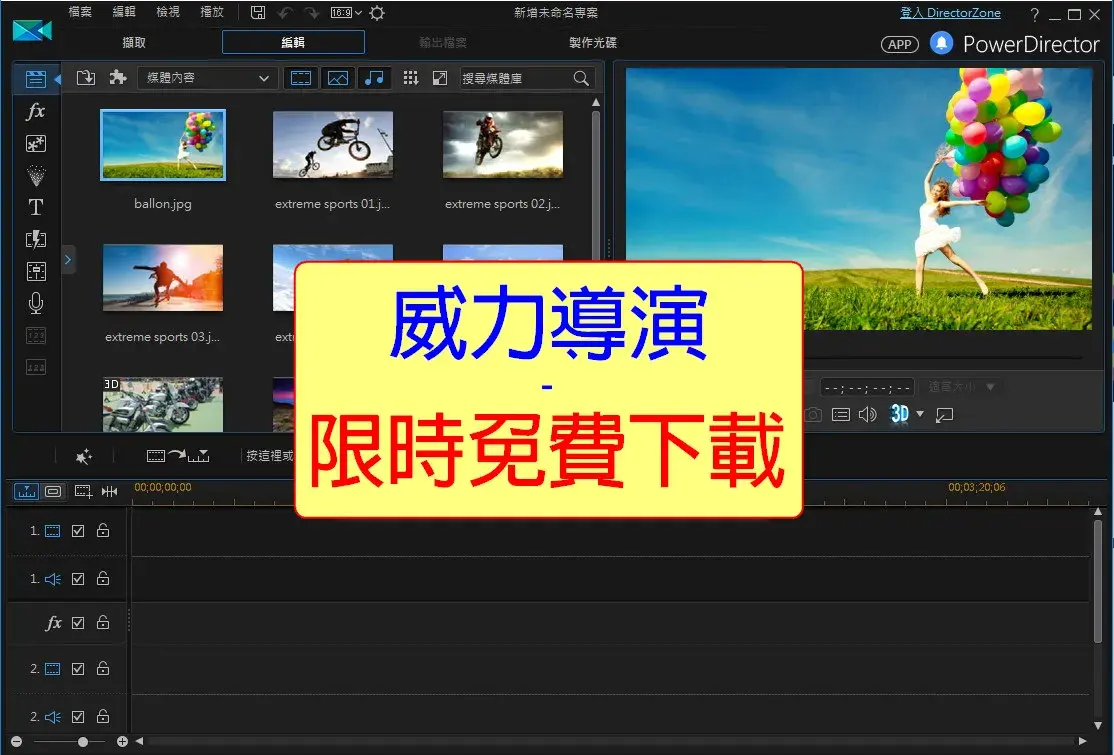Undock the preview window
The width and height of the screenshot is (1114, 755).
point(944,415)
